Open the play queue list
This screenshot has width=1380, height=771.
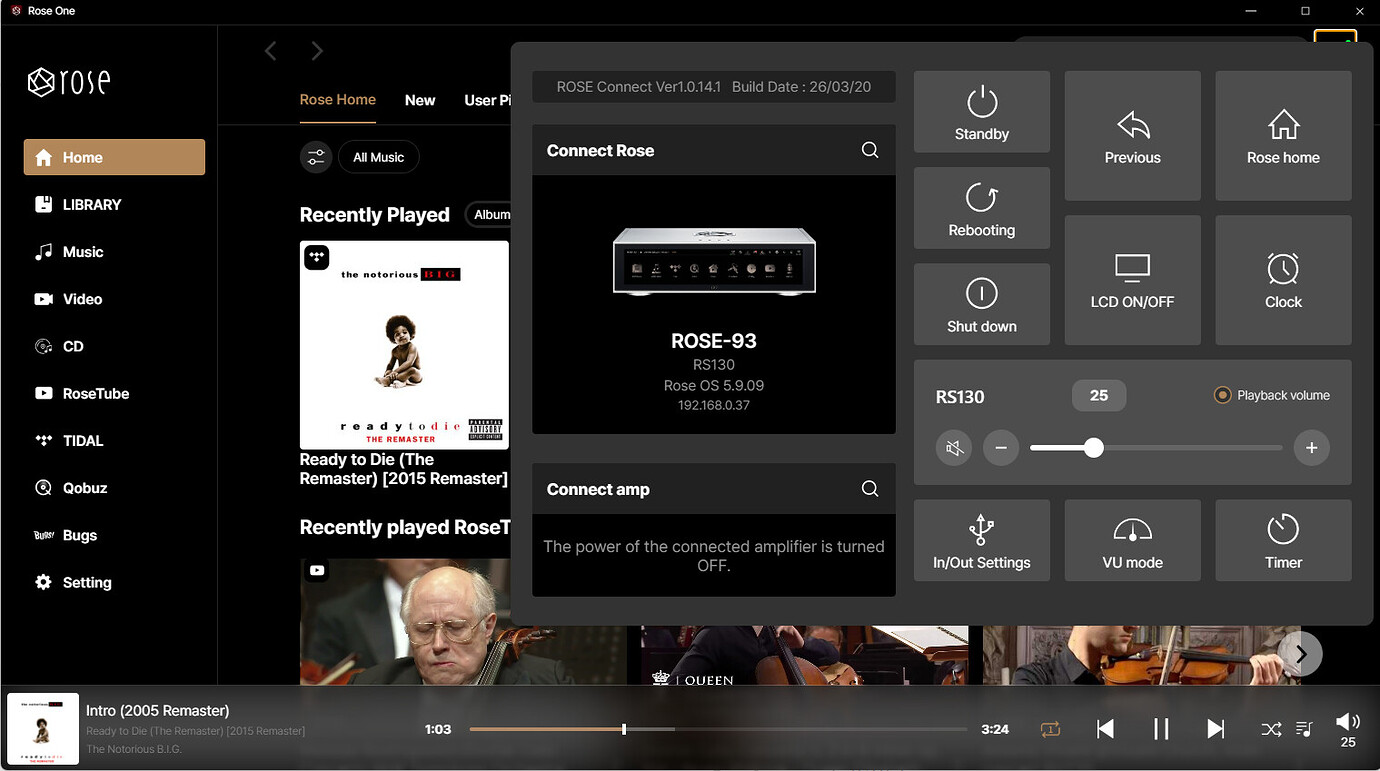pos(1304,729)
